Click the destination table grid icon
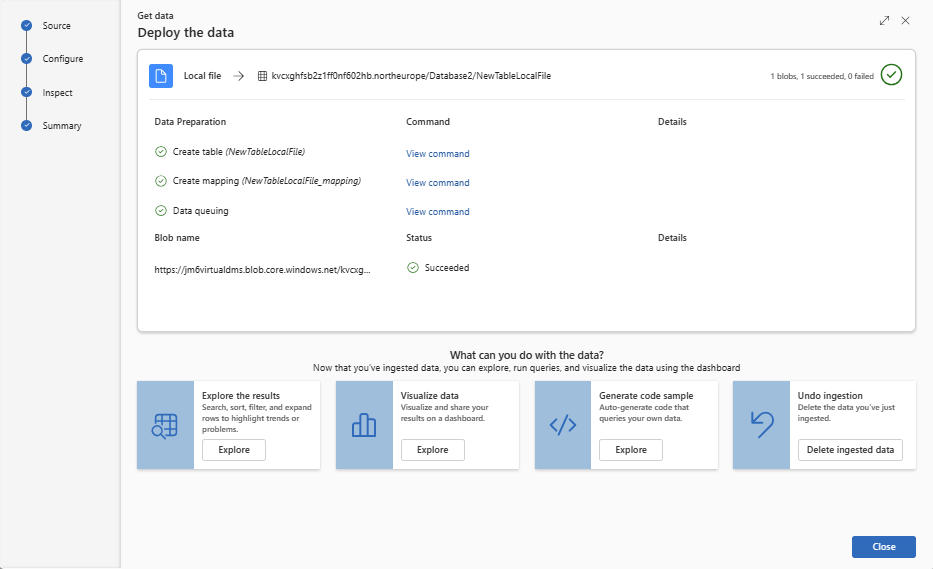Image resolution: width=933 pixels, height=569 pixels. coord(262,76)
